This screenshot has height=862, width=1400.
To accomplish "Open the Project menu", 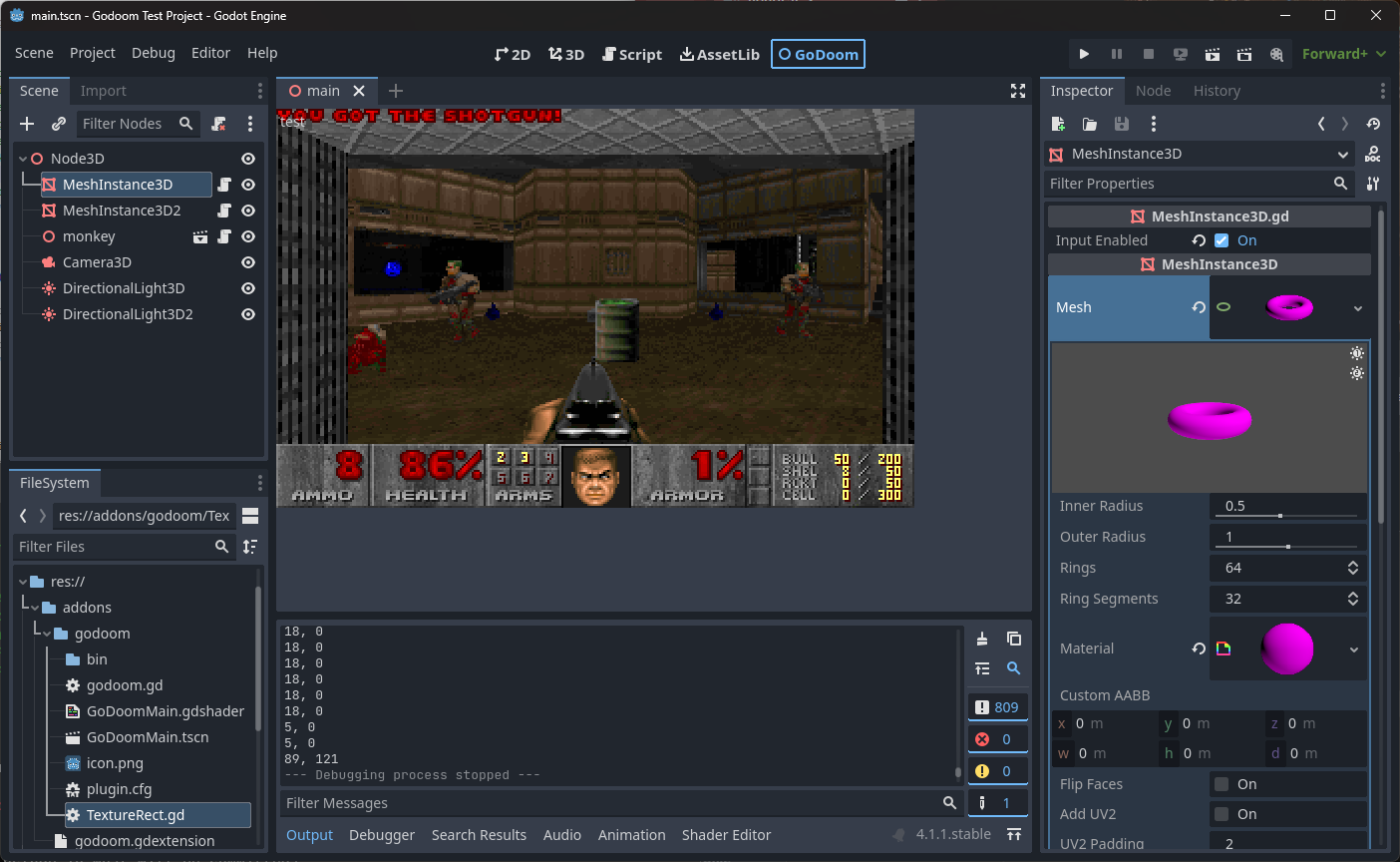I will coord(93,53).
